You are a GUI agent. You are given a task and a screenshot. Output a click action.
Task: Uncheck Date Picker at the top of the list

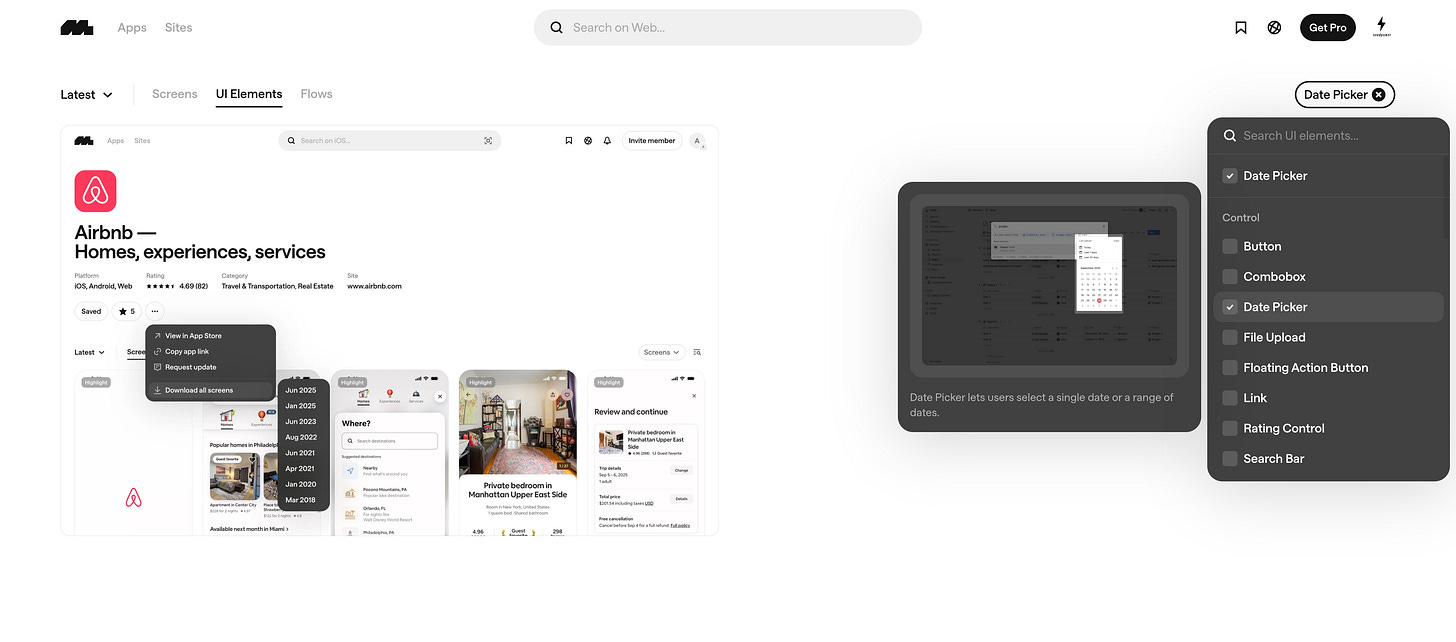[x=1230, y=176]
